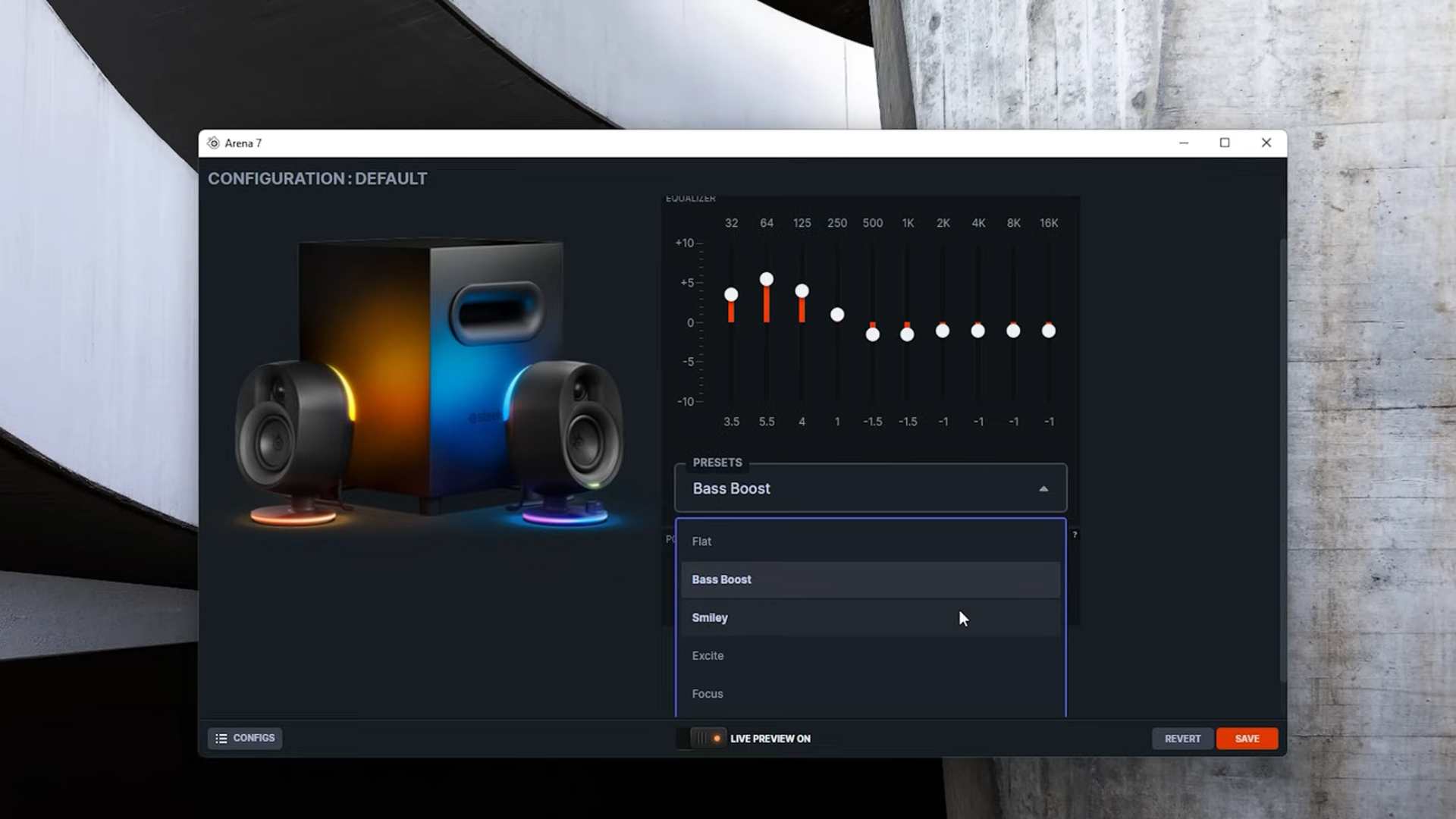Screen dimensions: 1456x819
Task: Click the 250 Hz equalizer slider handle
Action: [837, 314]
